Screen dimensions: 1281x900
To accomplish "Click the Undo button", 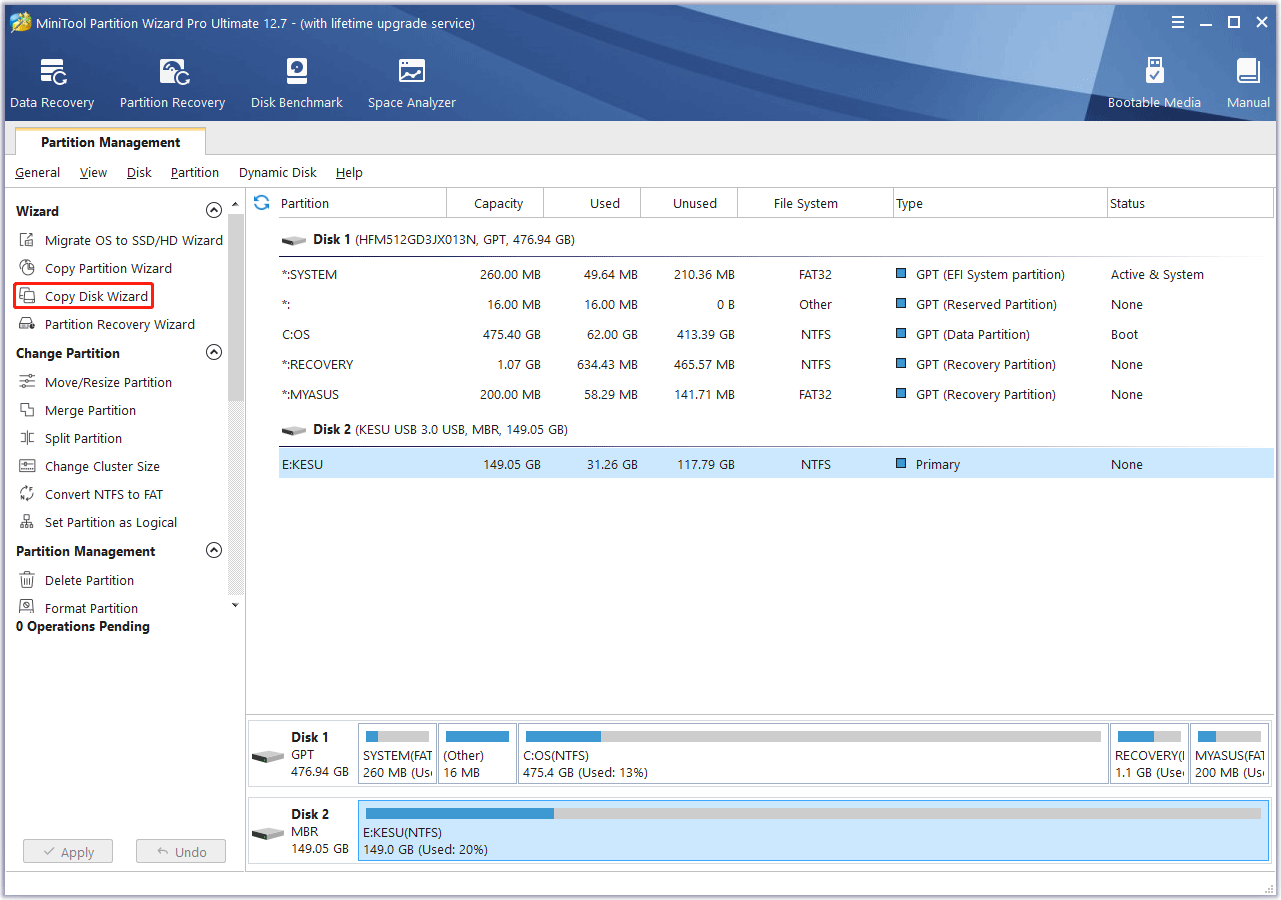I will [180, 851].
